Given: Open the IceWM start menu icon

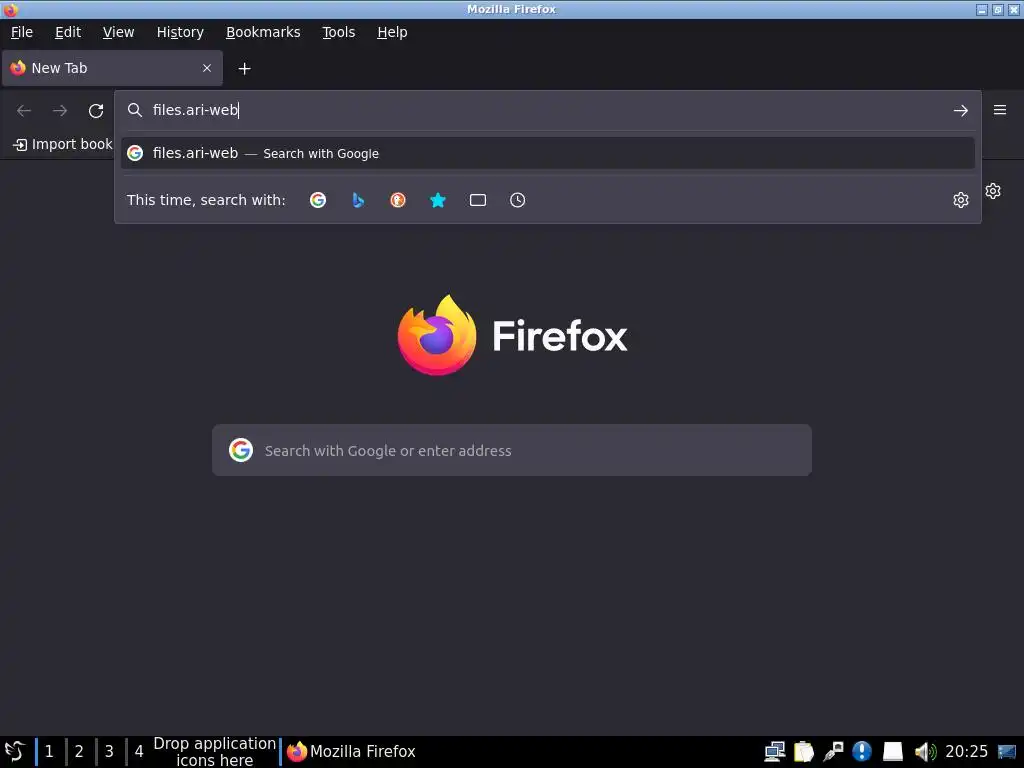Looking at the screenshot, I should click(14, 752).
